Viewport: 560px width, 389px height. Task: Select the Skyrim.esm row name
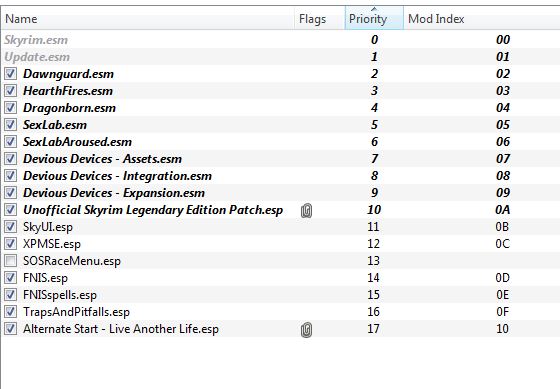point(36,40)
